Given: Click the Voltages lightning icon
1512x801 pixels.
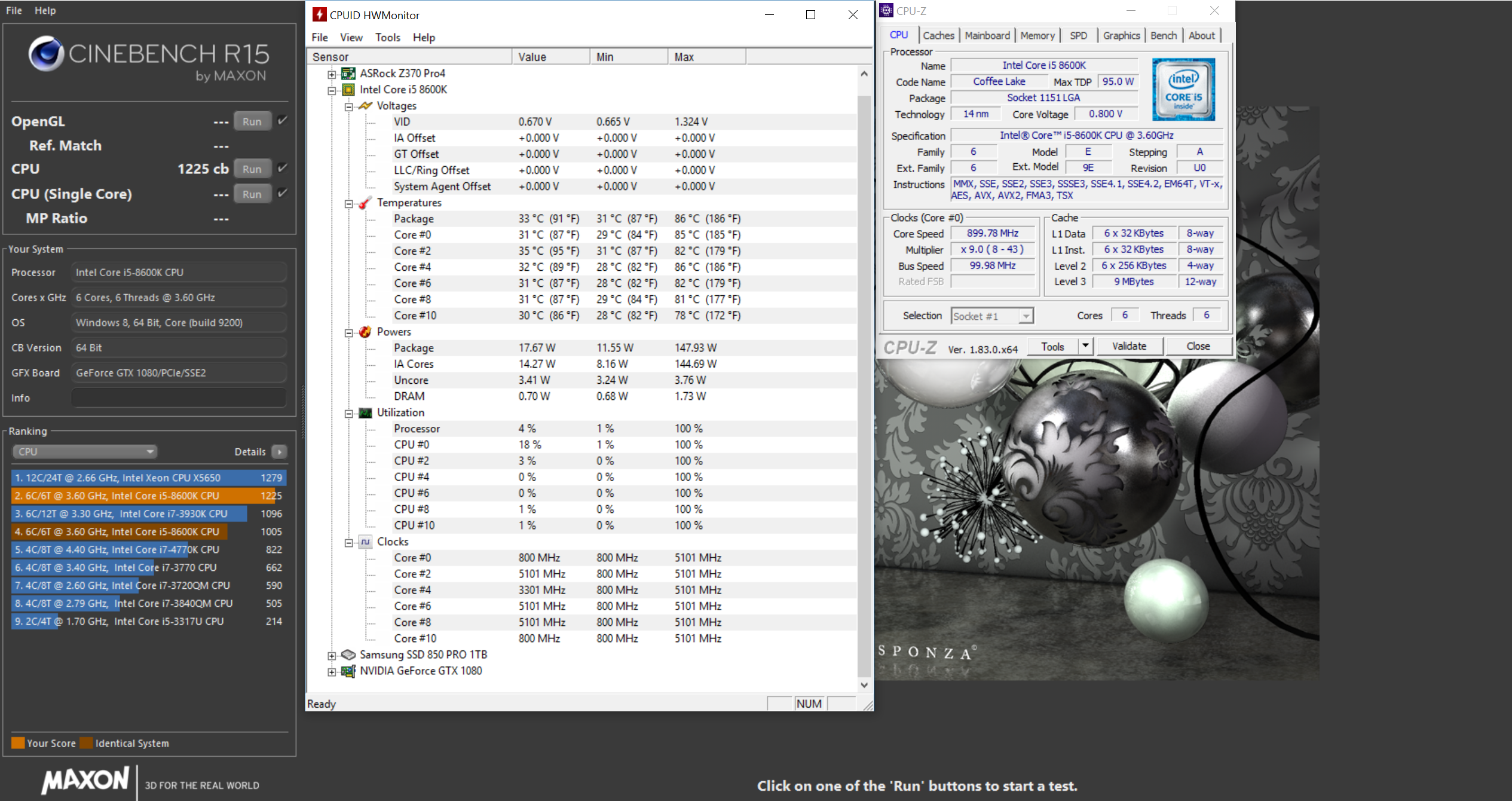Looking at the screenshot, I should [x=365, y=106].
